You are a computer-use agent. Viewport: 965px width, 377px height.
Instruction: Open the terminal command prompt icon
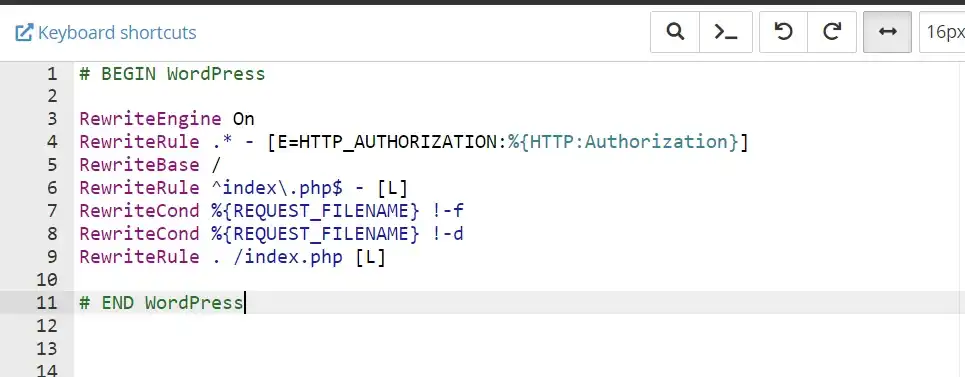coord(726,32)
